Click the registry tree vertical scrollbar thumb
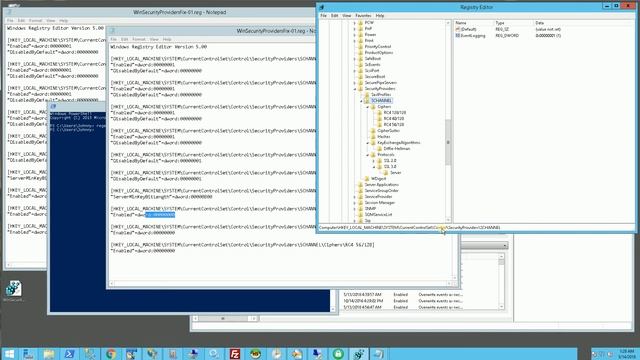This screenshot has width=640, height=360. pos(448,142)
